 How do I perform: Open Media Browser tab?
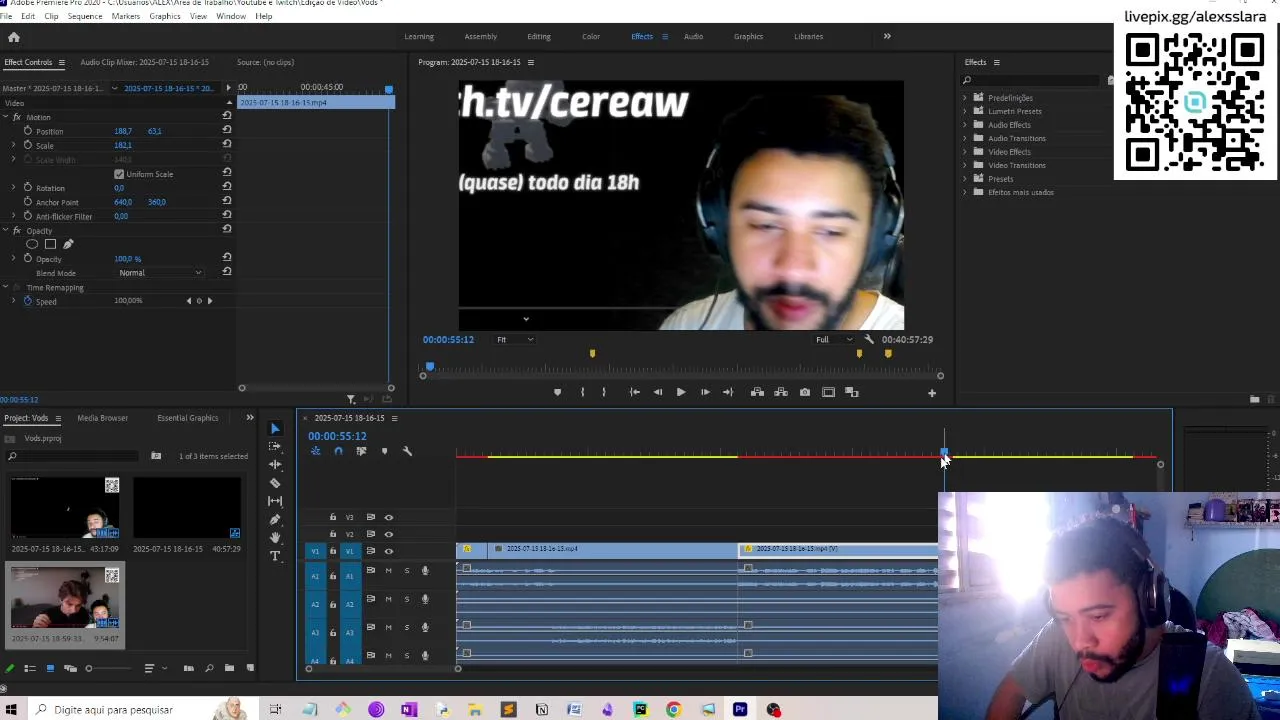103,418
